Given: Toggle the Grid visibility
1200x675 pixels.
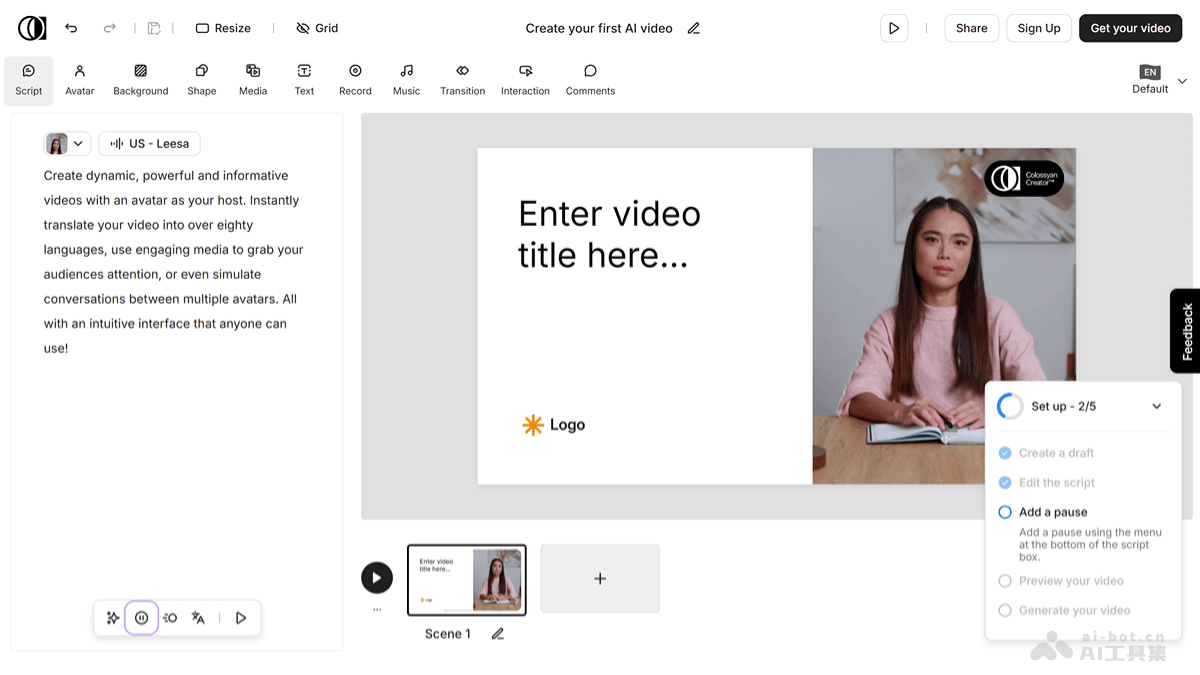Looking at the screenshot, I should point(317,28).
